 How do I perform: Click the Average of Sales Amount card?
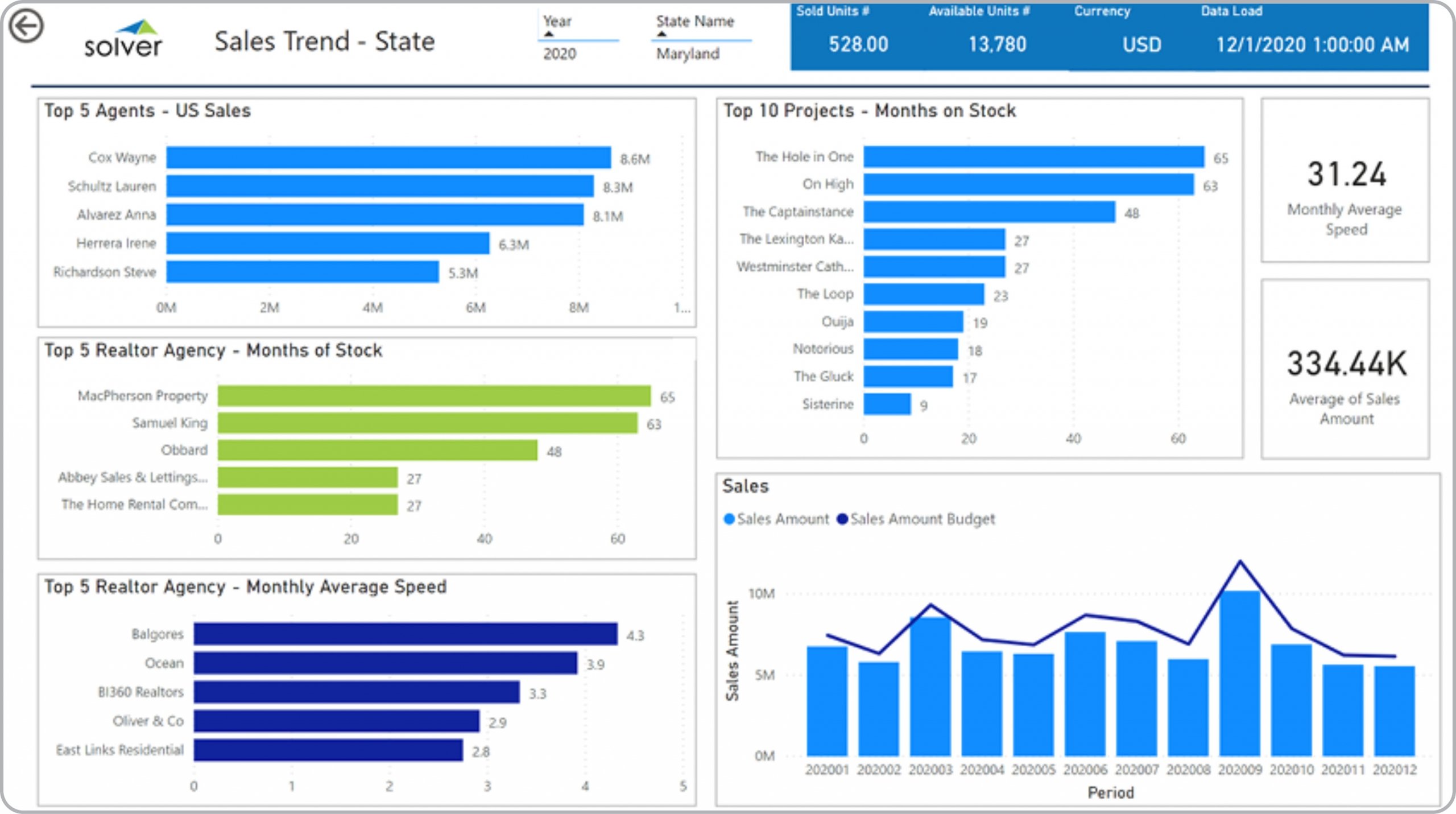click(x=1345, y=370)
